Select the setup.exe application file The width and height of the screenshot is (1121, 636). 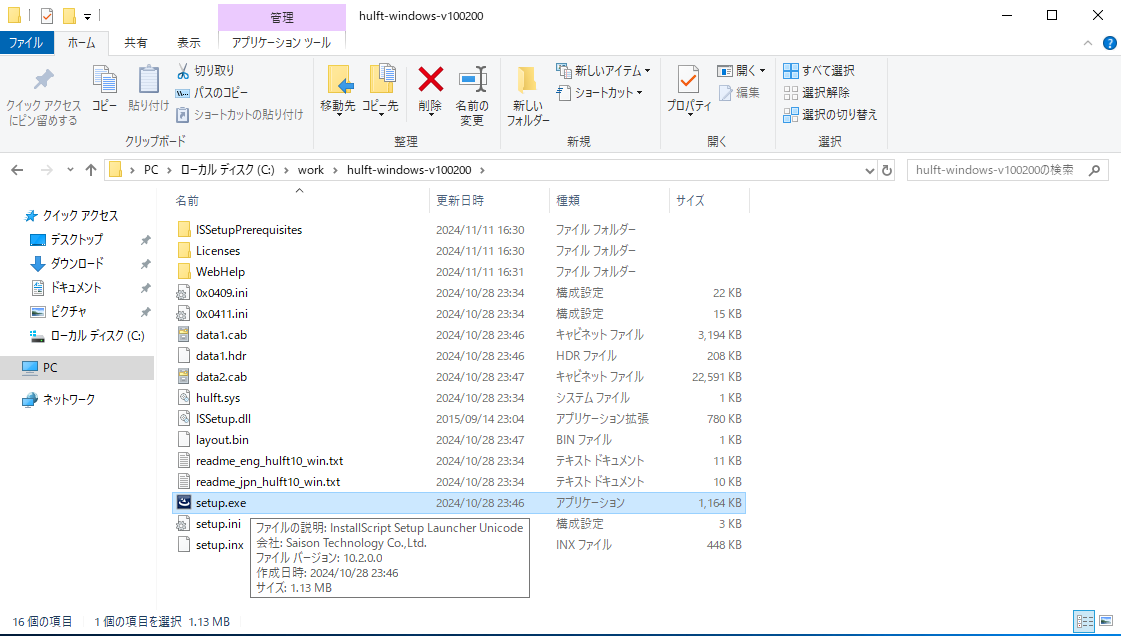[x=459, y=503]
